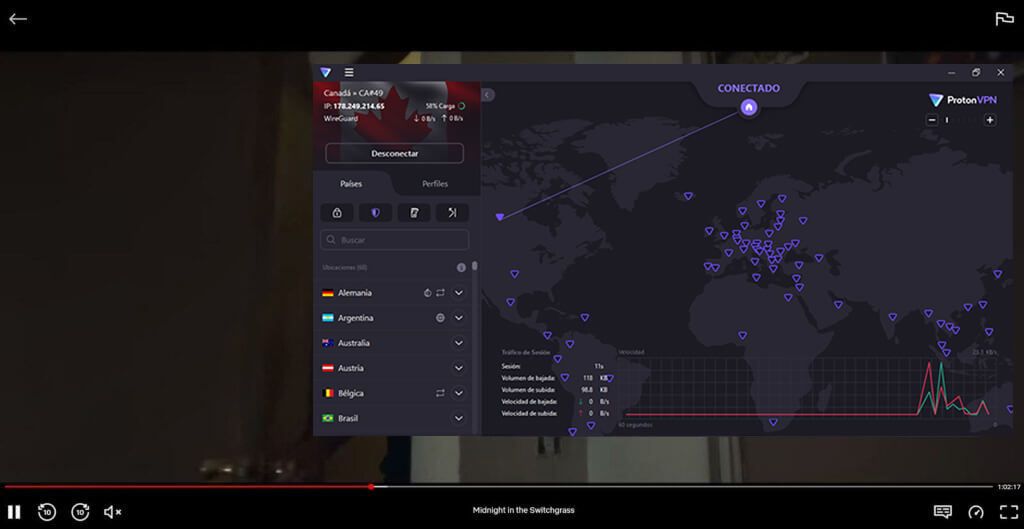The width and height of the screenshot is (1024, 529).
Task: Unmute the player with the speaker icon
Action: click(112, 512)
